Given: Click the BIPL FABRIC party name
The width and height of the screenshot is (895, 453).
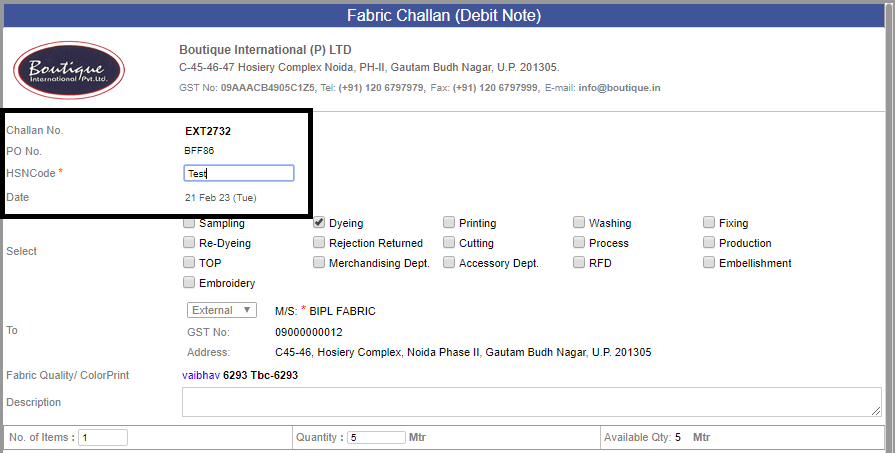Looking at the screenshot, I should [342, 312].
